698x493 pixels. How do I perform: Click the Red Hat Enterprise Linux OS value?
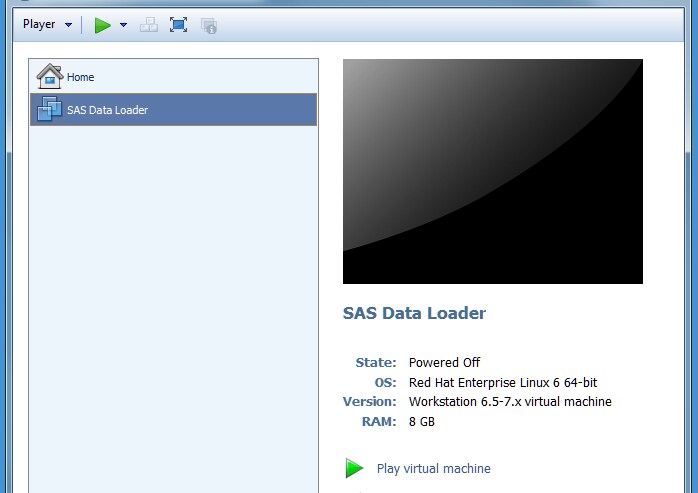point(503,382)
